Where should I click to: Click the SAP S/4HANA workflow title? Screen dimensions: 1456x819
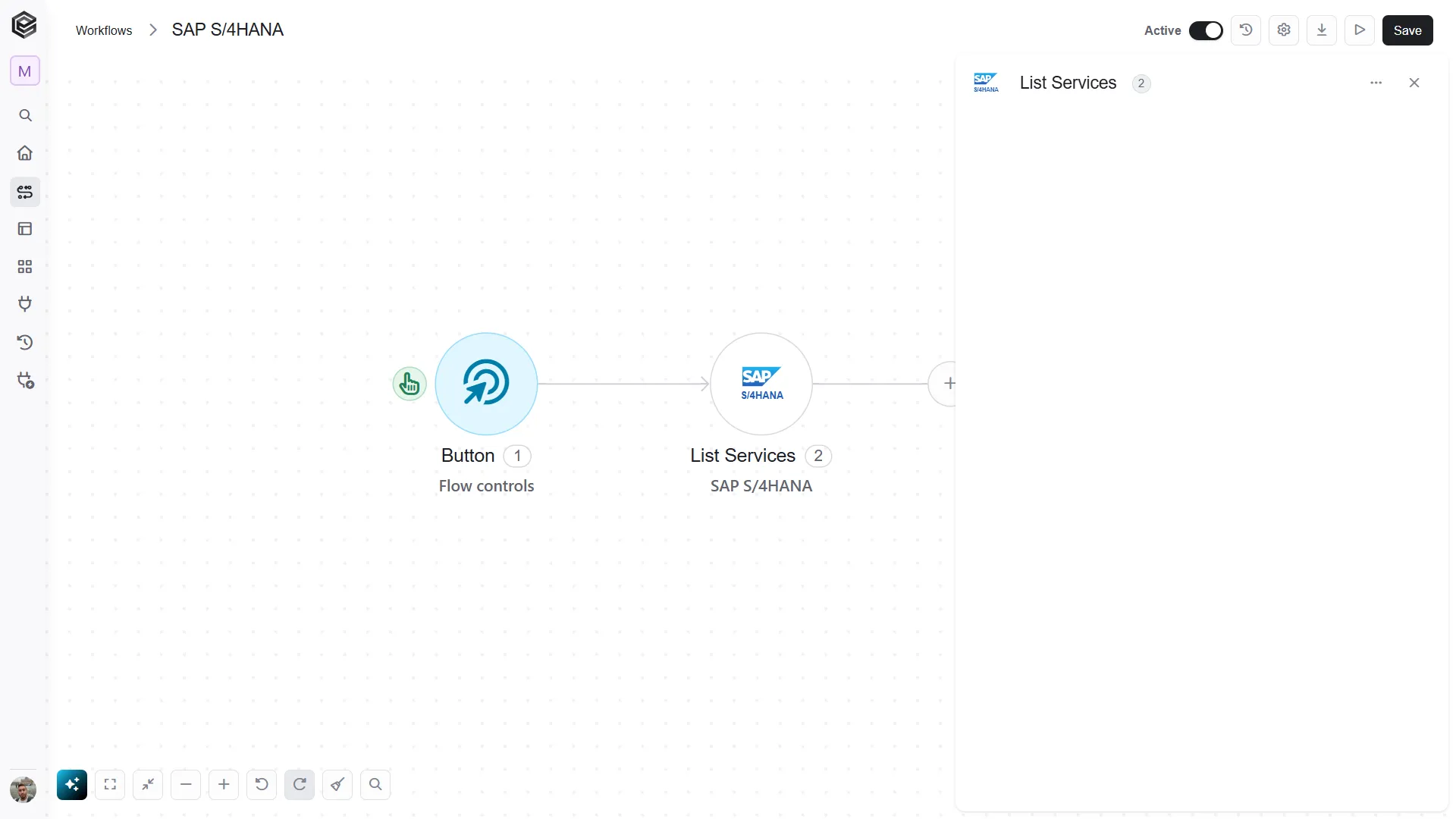point(227,30)
